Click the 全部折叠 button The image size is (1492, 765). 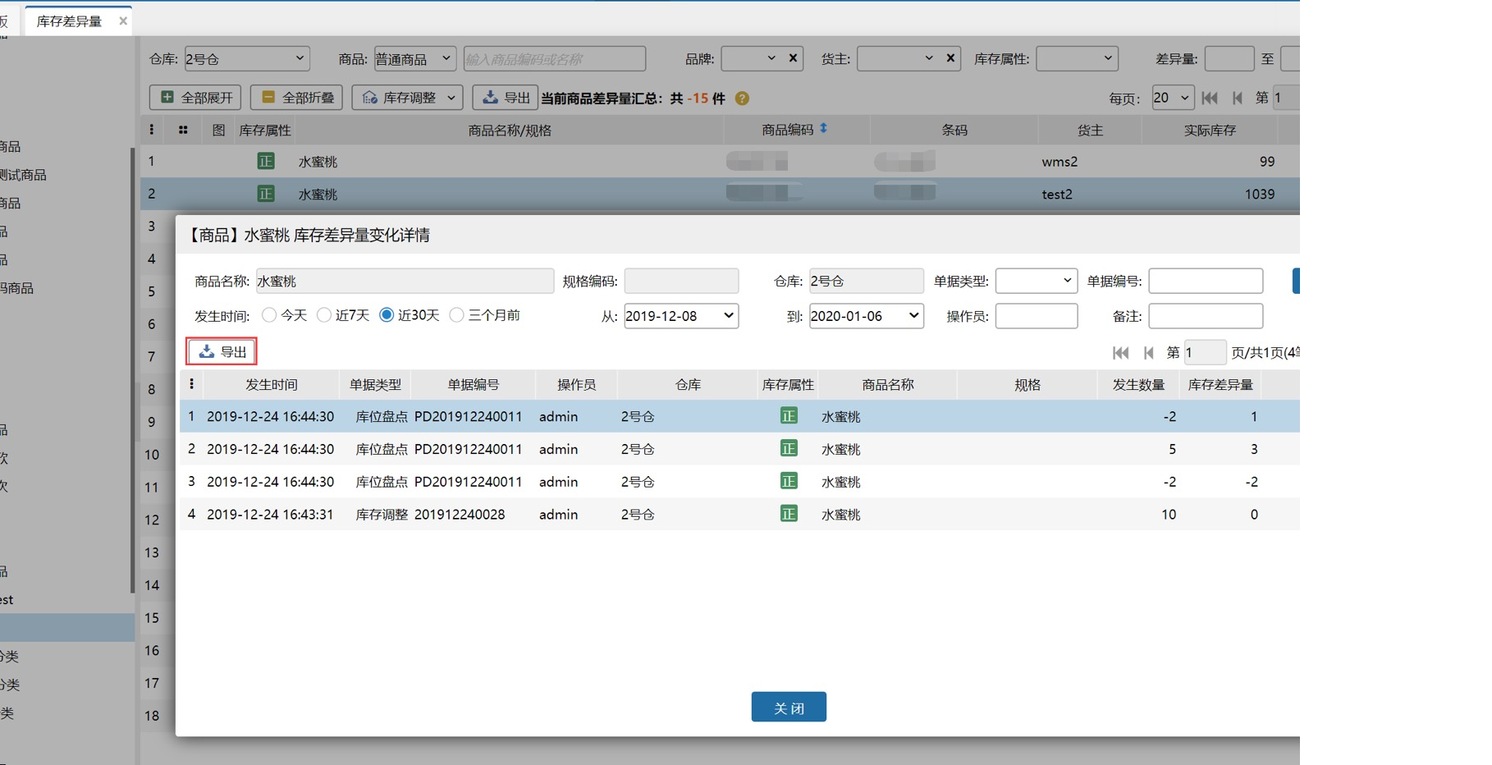tap(296, 97)
